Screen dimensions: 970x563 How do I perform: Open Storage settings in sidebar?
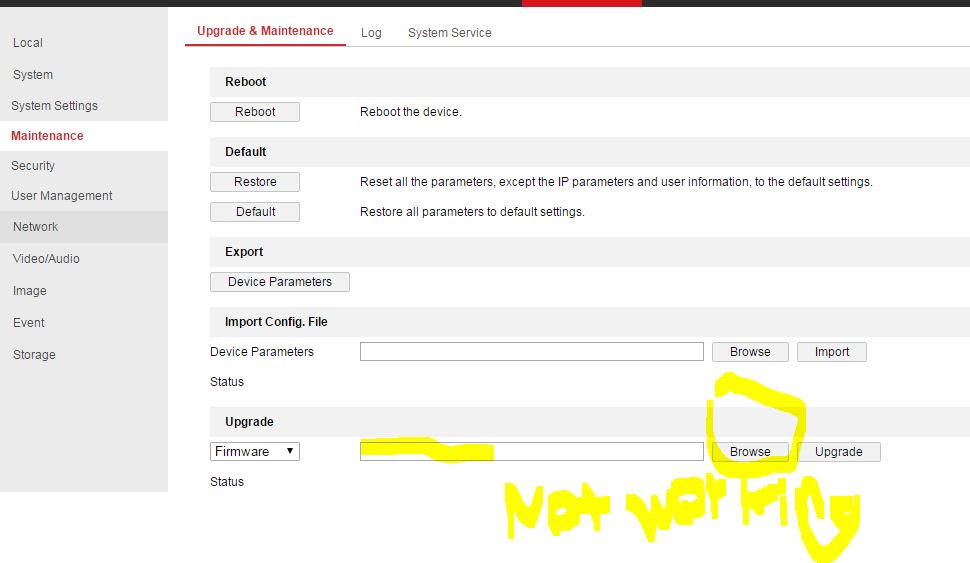(x=34, y=355)
